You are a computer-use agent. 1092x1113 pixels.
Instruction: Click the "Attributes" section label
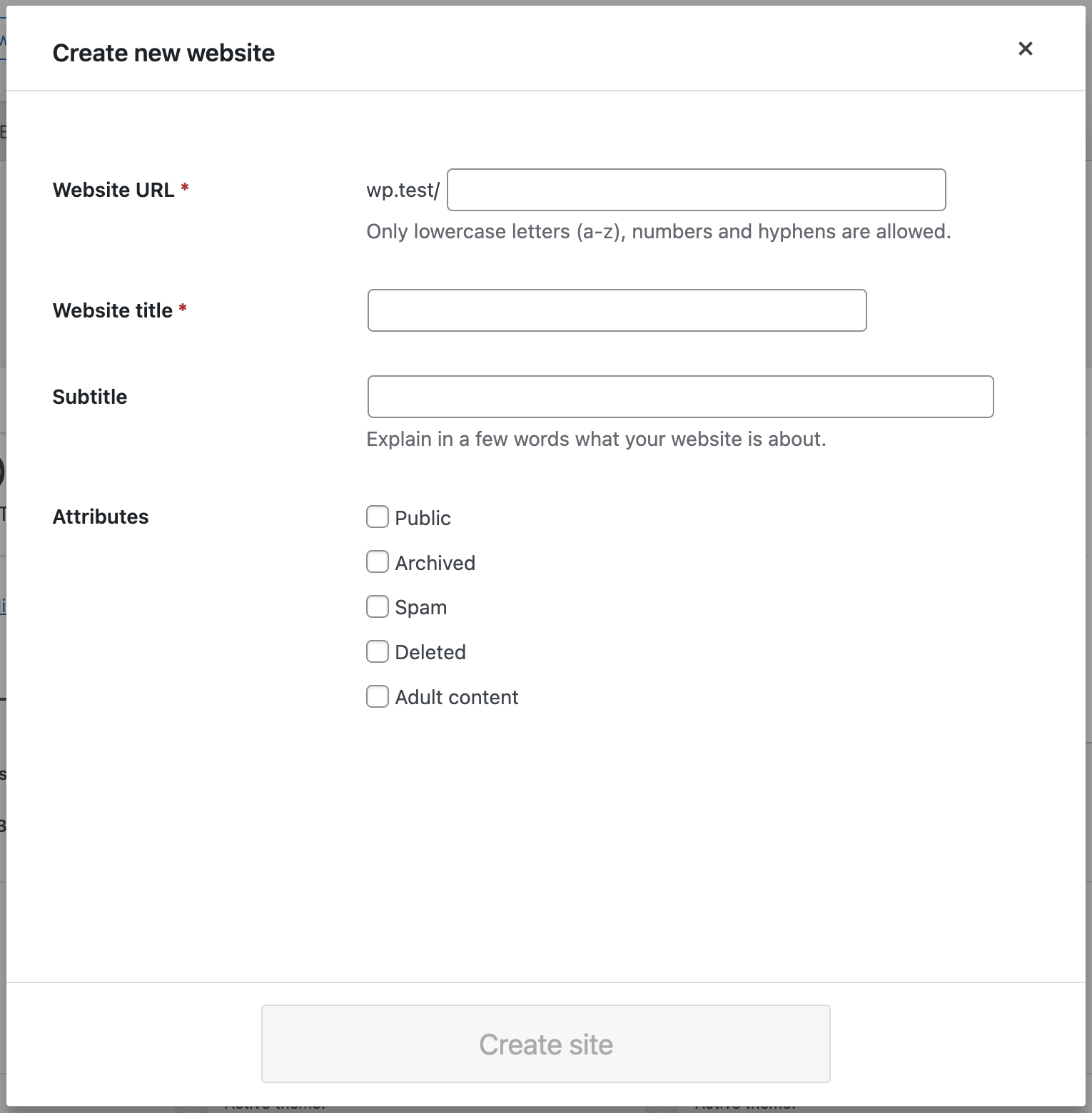101,517
